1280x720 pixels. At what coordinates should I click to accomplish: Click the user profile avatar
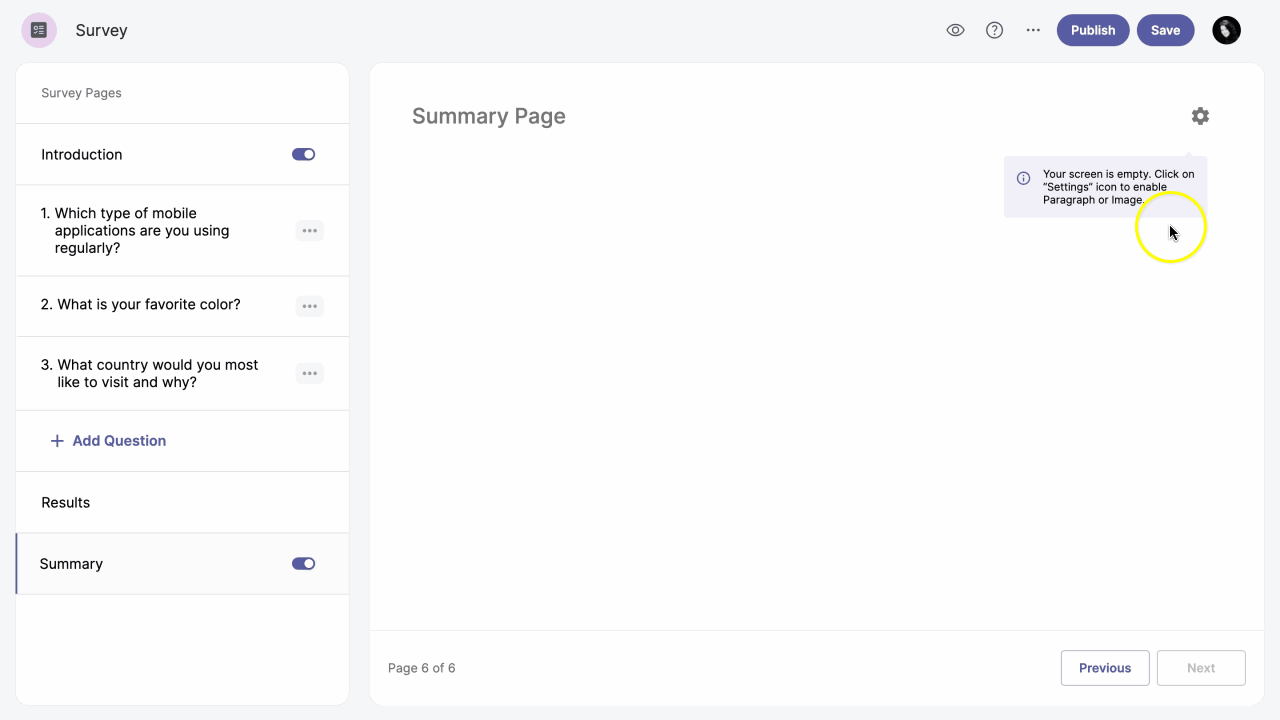point(1226,30)
